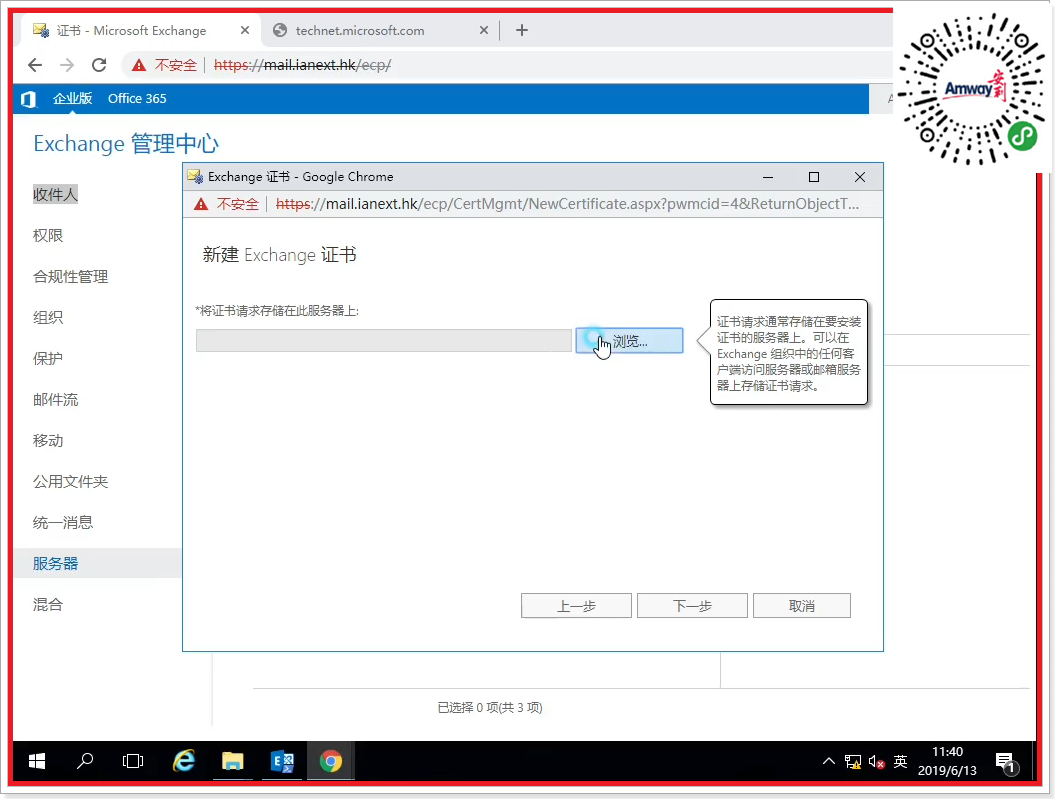This screenshot has height=799, width=1055.
Task: Click the Cancel (取消) button
Action: pyautogui.click(x=801, y=606)
